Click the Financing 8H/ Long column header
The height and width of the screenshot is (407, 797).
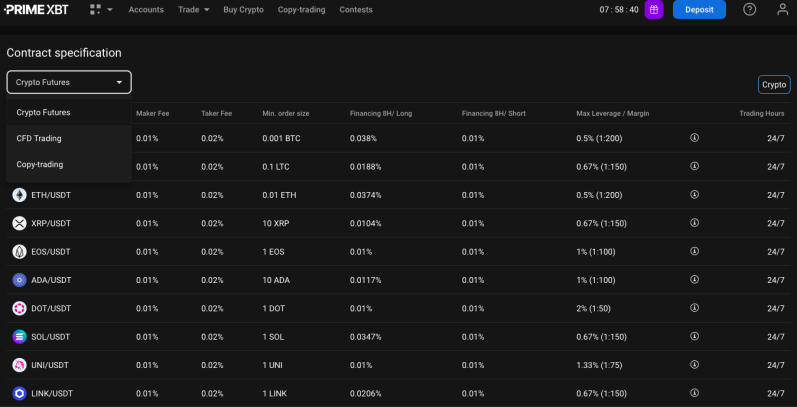(x=381, y=113)
